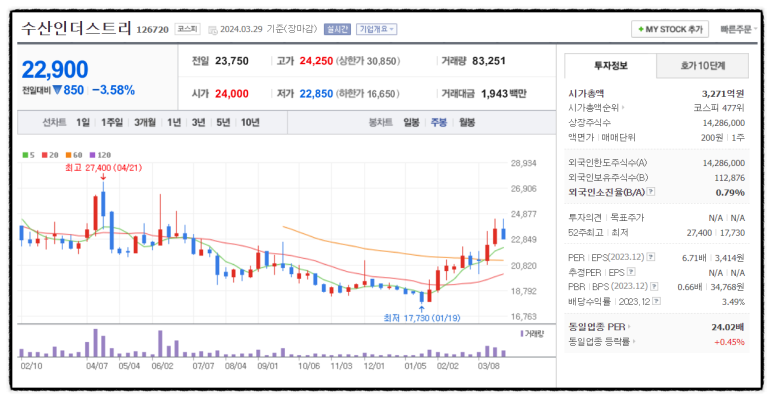Click the 외국인보유주식수 value 112,876
Image resolution: width=773 pixels, height=400 pixels.
coord(729,178)
